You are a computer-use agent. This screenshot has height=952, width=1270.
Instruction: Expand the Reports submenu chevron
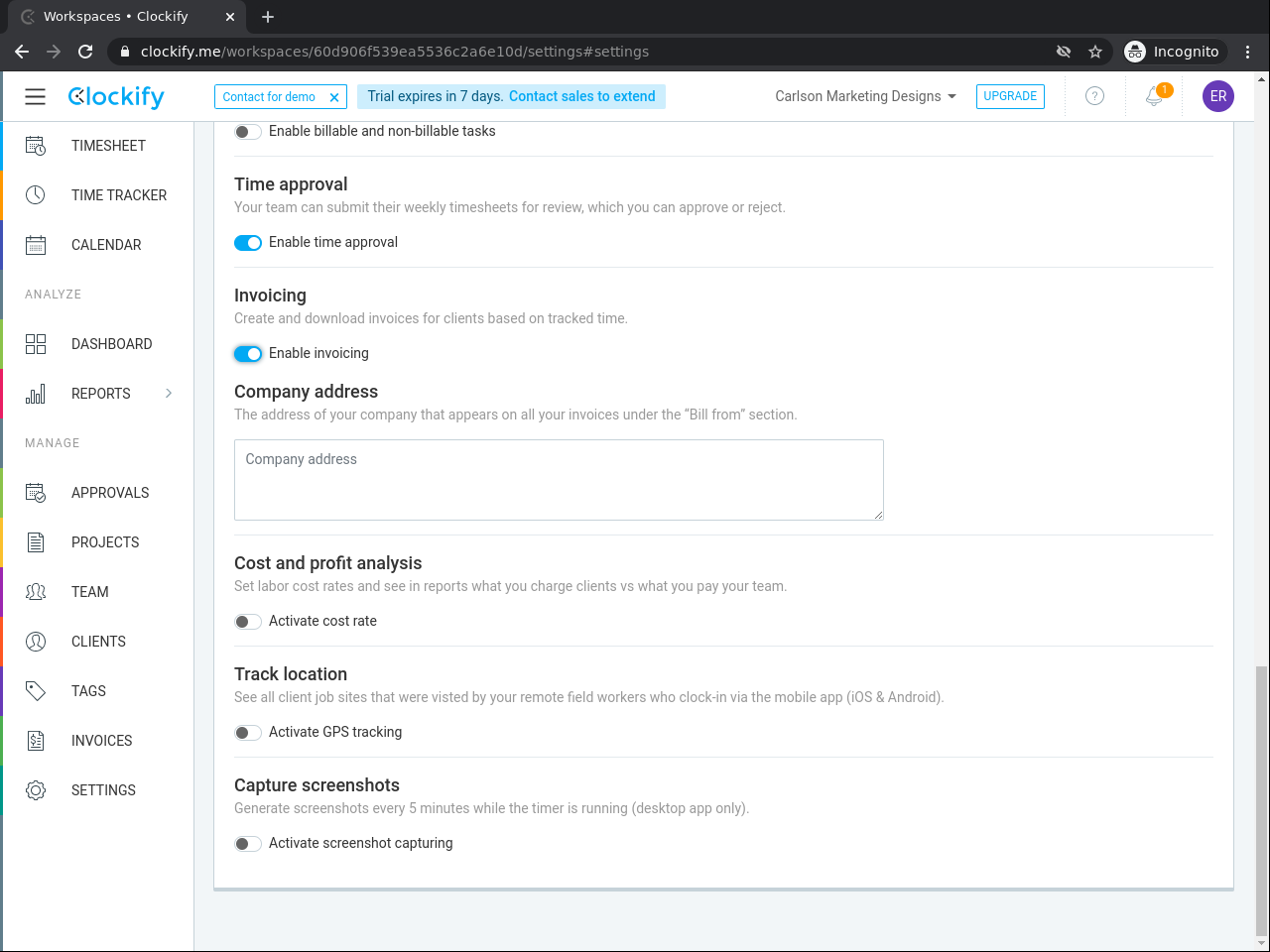169,394
